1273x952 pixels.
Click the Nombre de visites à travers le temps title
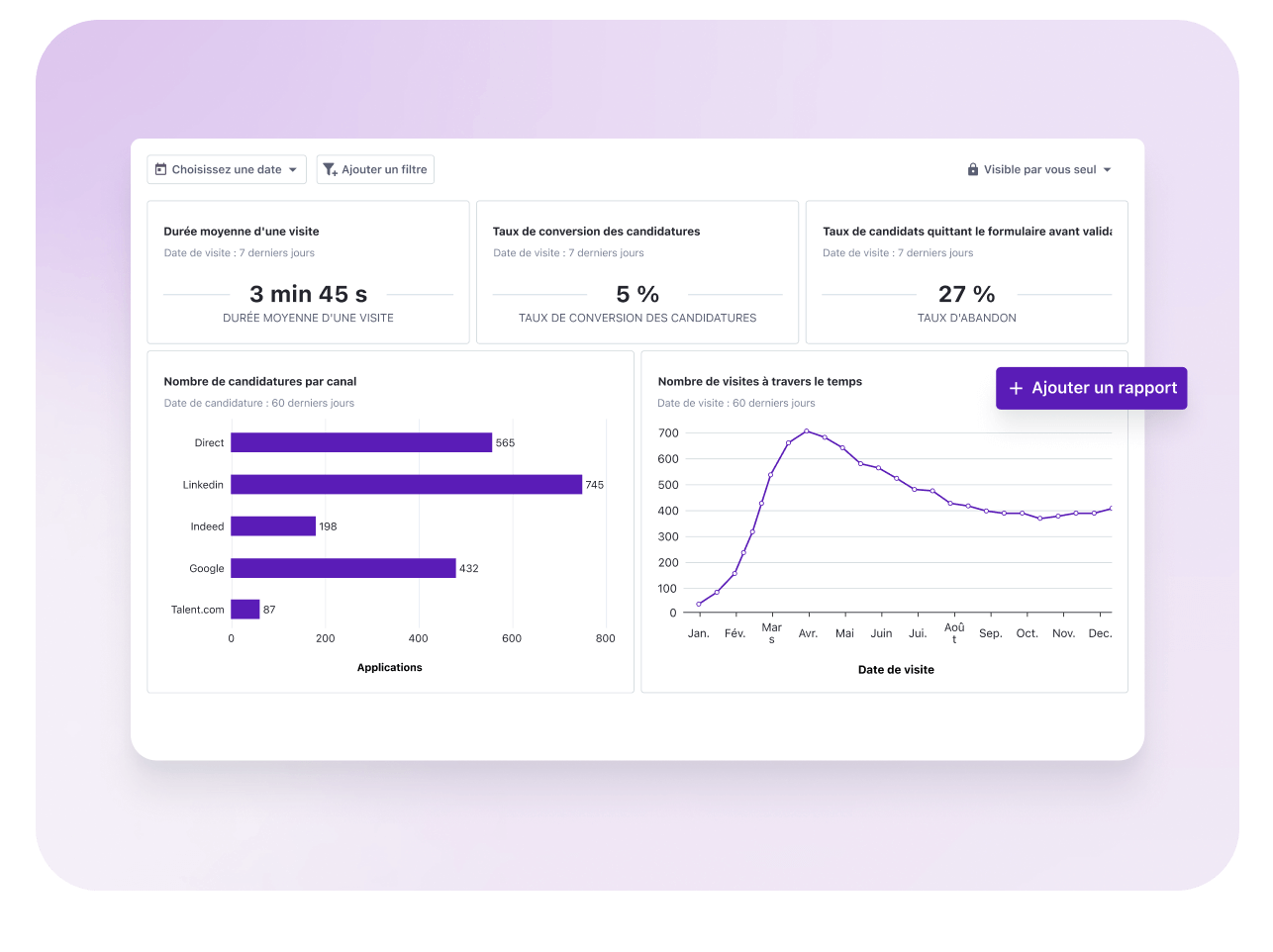coord(759,382)
